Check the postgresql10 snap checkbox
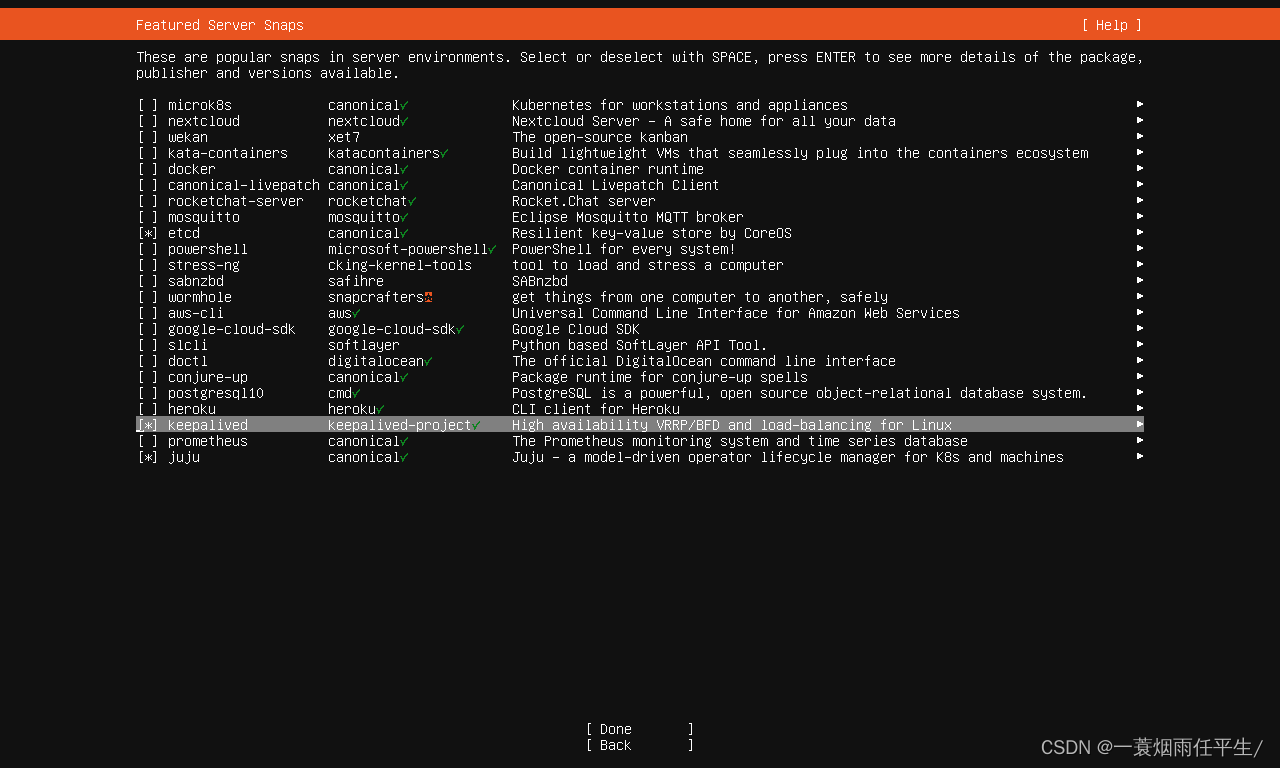This screenshot has height=768, width=1280. [148, 393]
